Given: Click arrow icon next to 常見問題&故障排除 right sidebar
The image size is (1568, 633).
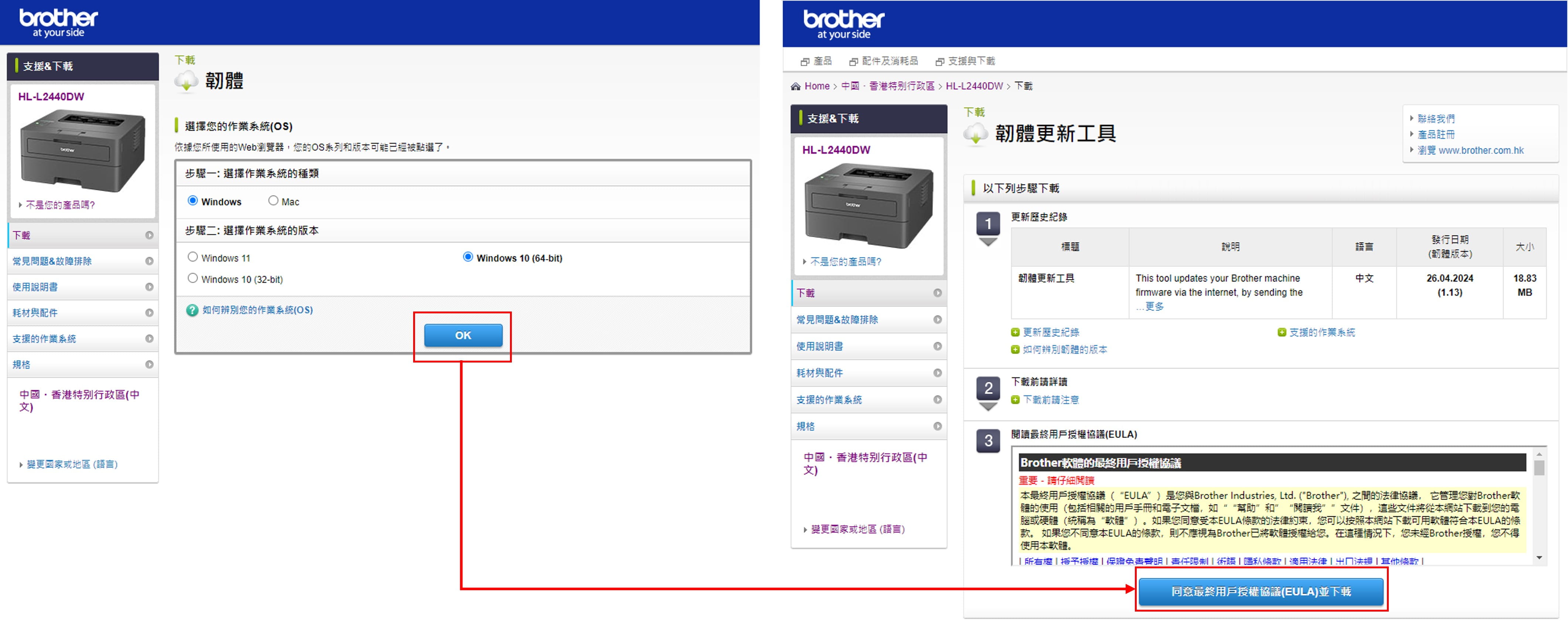Looking at the screenshot, I should click(938, 320).
